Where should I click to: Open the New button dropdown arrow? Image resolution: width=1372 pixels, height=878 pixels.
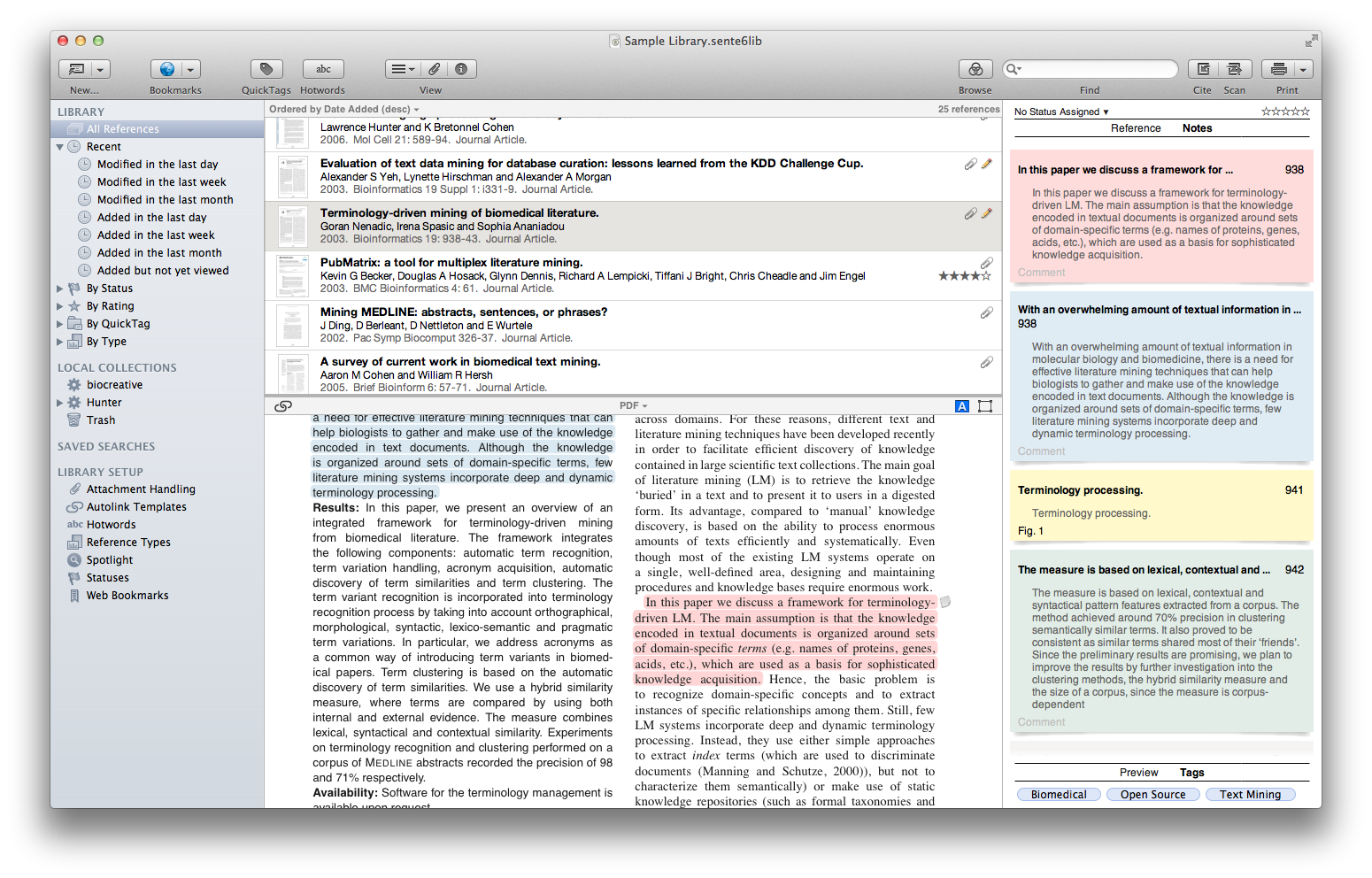click(100, 69)
